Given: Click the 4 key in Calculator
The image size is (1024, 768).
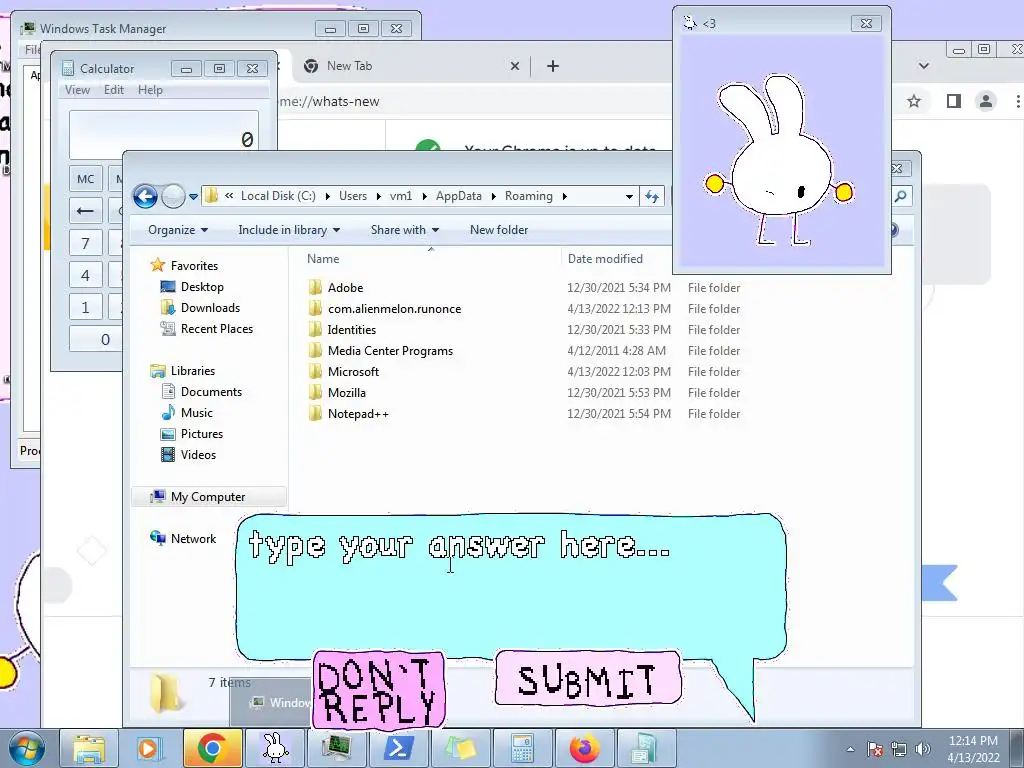Looking at the screenshot, I should [x=86, y=275].
